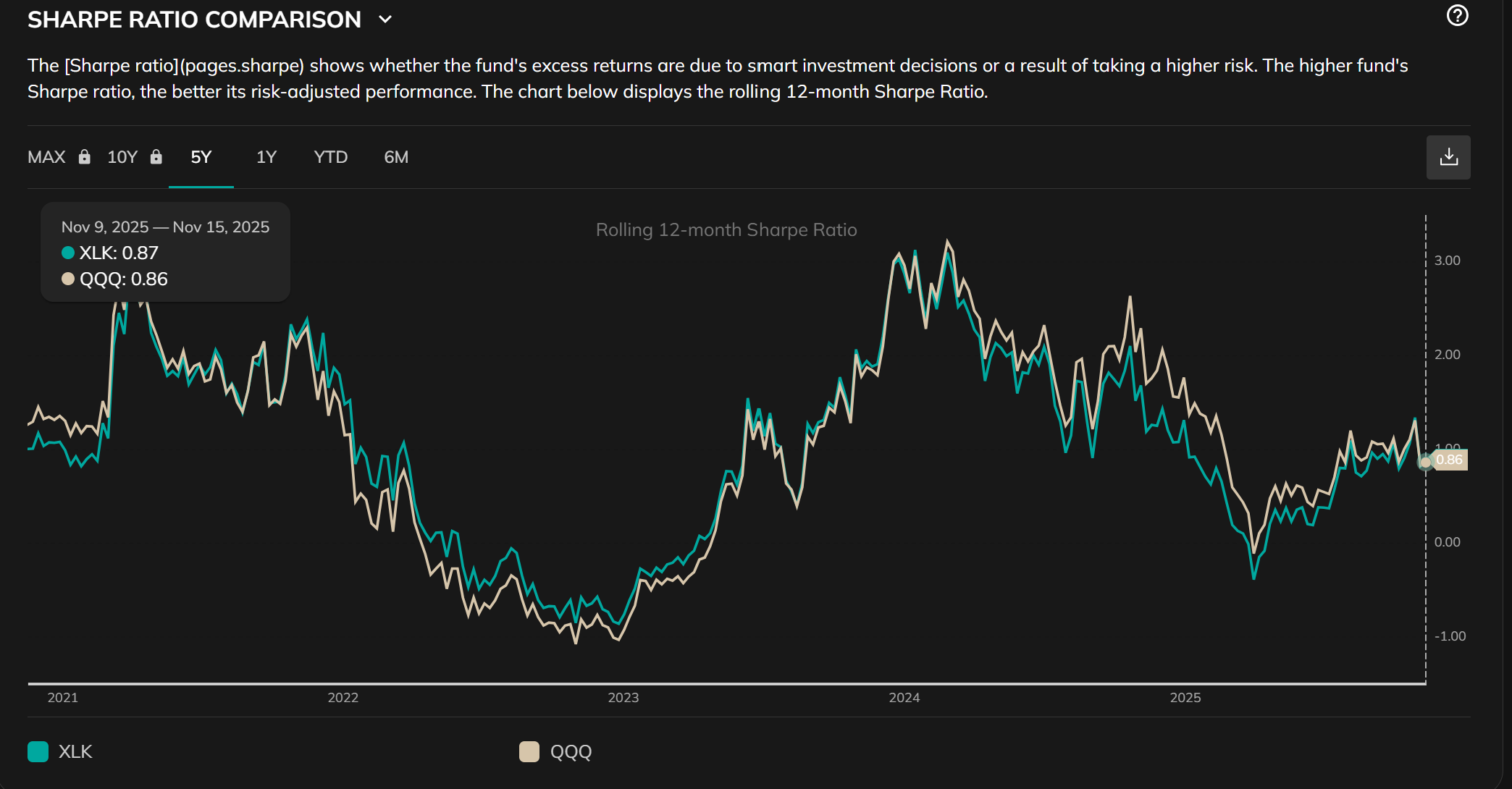
Task: Click the teal XLK legend swatch
Action: 38,751
